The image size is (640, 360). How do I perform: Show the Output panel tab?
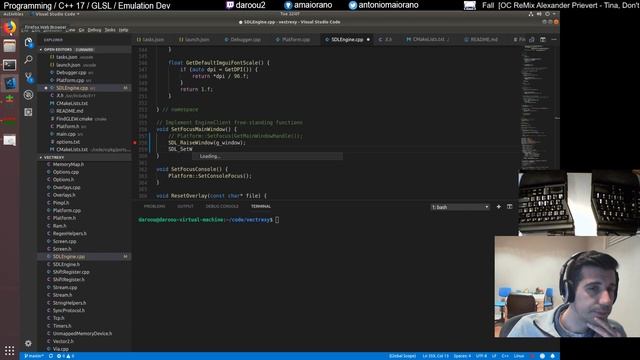pos(185,207)
